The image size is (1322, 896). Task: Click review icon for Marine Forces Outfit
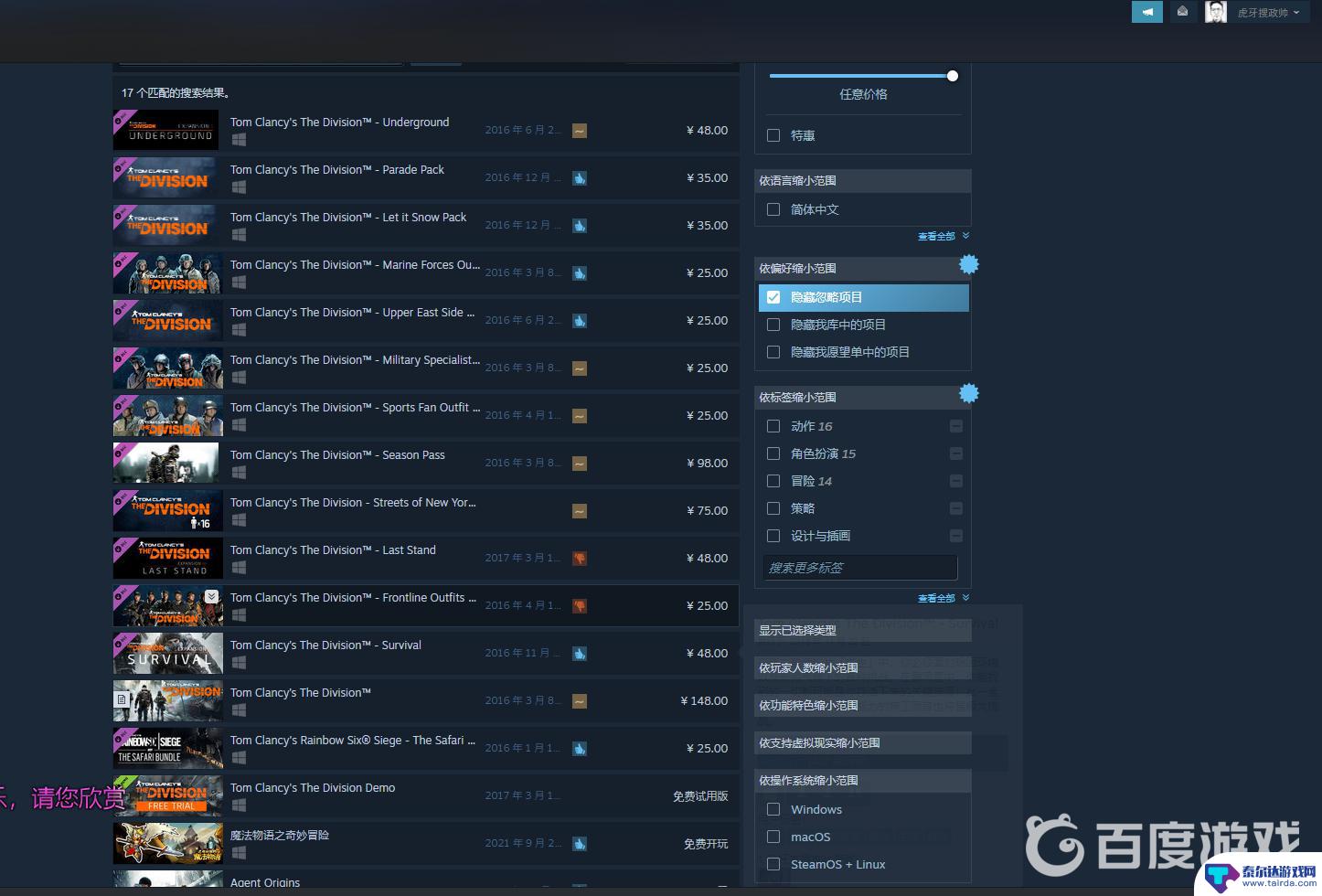pos(580,273)
